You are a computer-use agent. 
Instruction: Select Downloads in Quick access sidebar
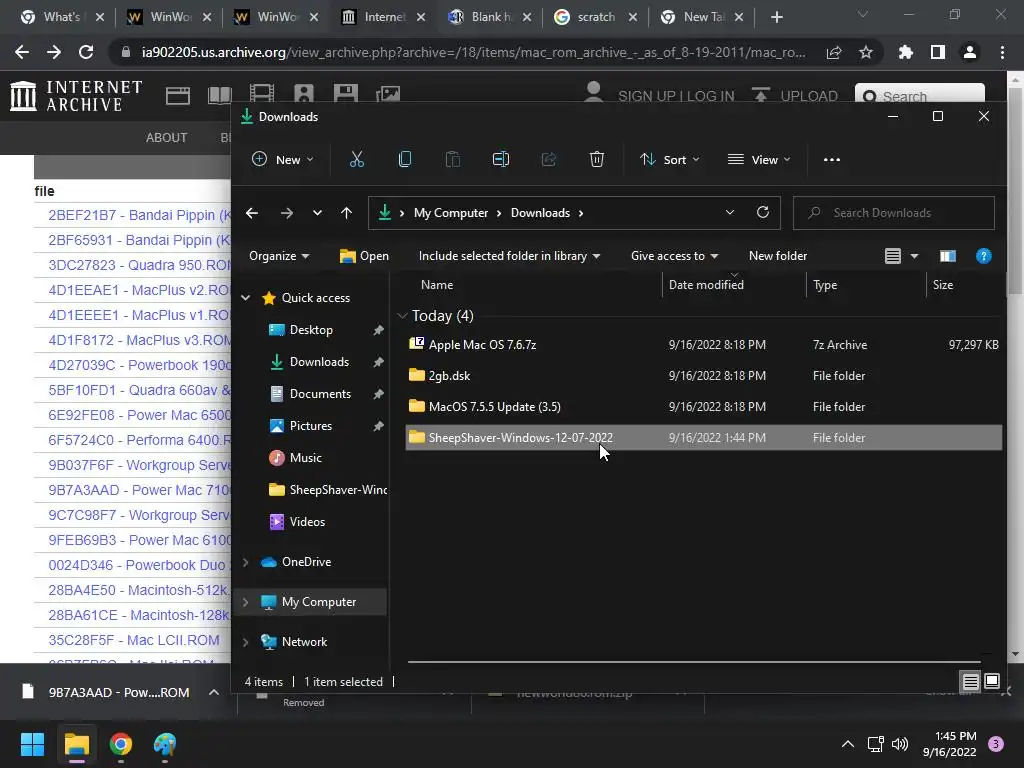click(319, 362)
